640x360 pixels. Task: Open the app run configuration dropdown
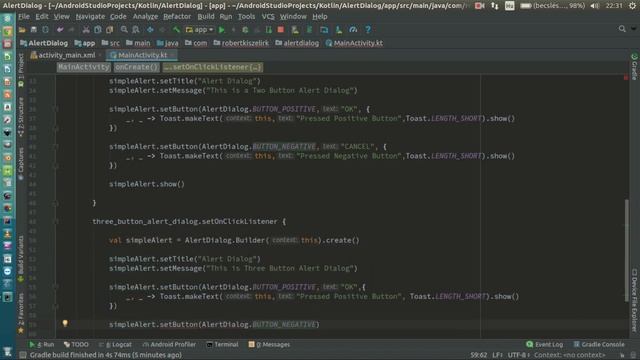(199, 29)
